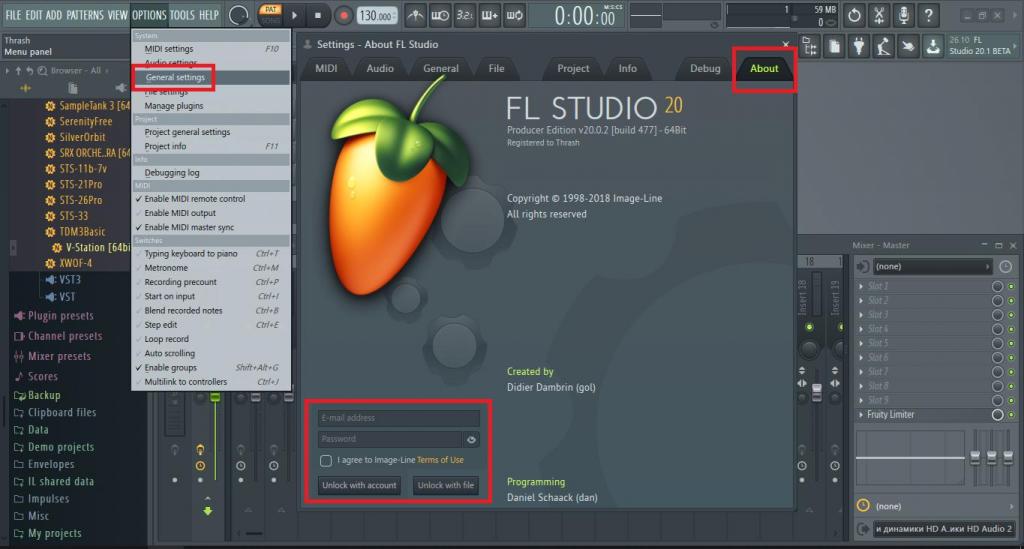
Task: Click the VST3 speaker folder icon
Action: pos(50,279)
